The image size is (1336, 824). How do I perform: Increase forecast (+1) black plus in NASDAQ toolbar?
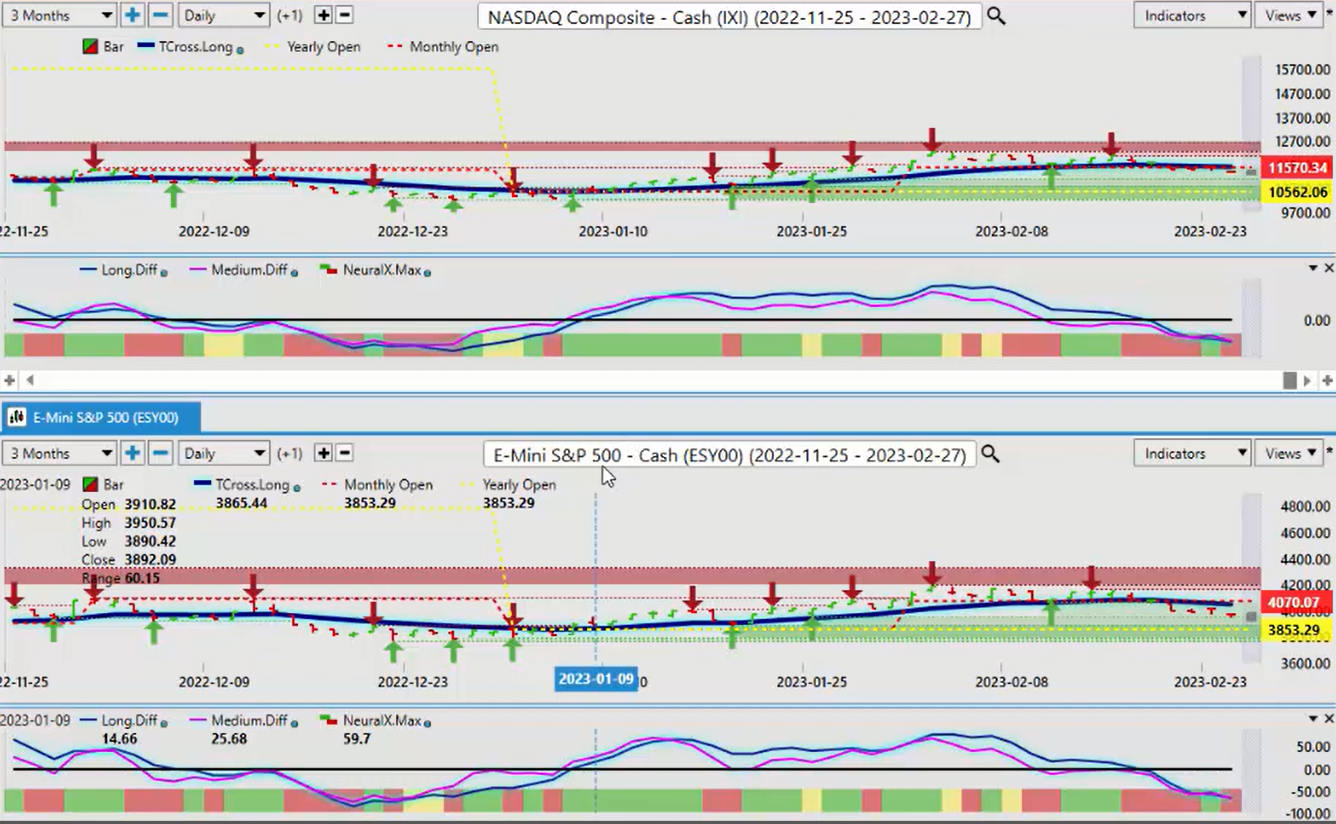tap(323, 15)
